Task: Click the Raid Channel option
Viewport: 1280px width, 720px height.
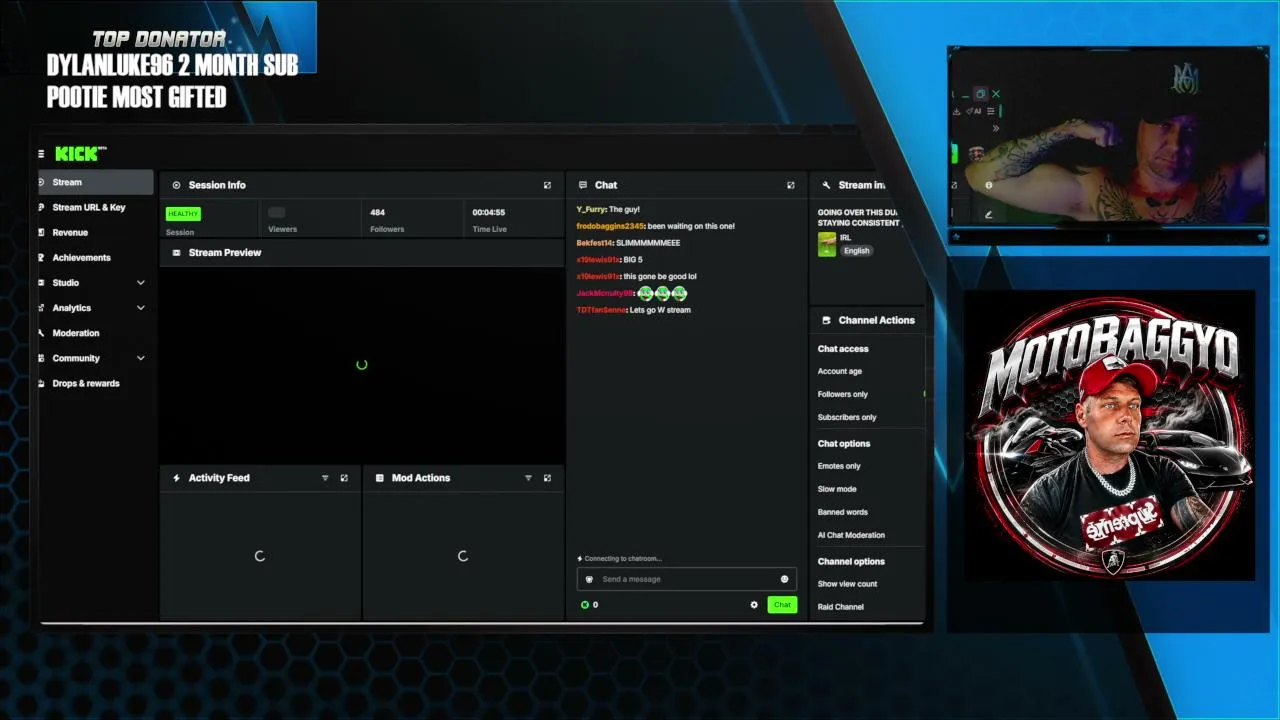Action: tap(841, 607)
